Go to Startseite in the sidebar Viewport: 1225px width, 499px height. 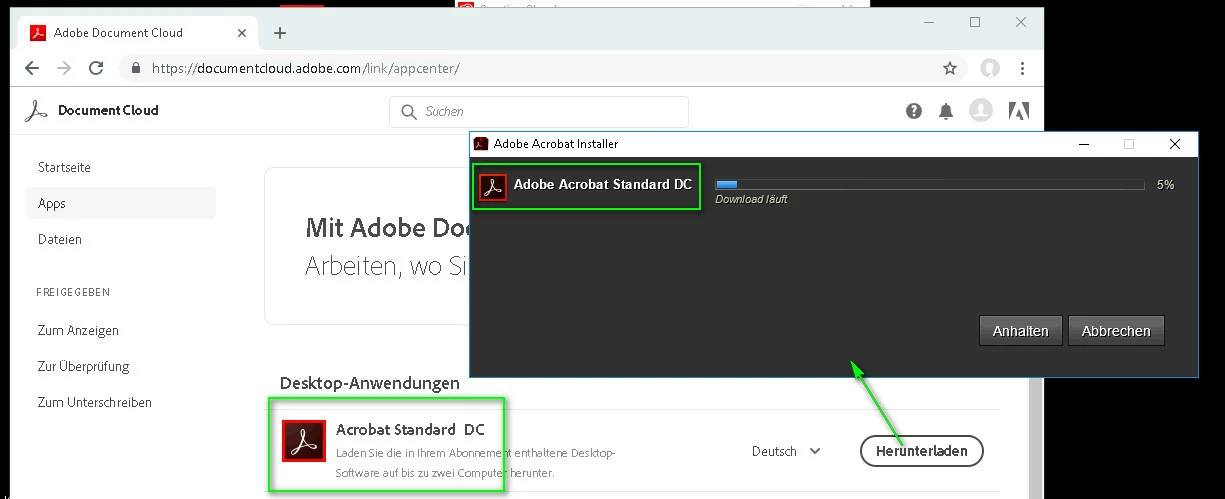click(64, 167)
